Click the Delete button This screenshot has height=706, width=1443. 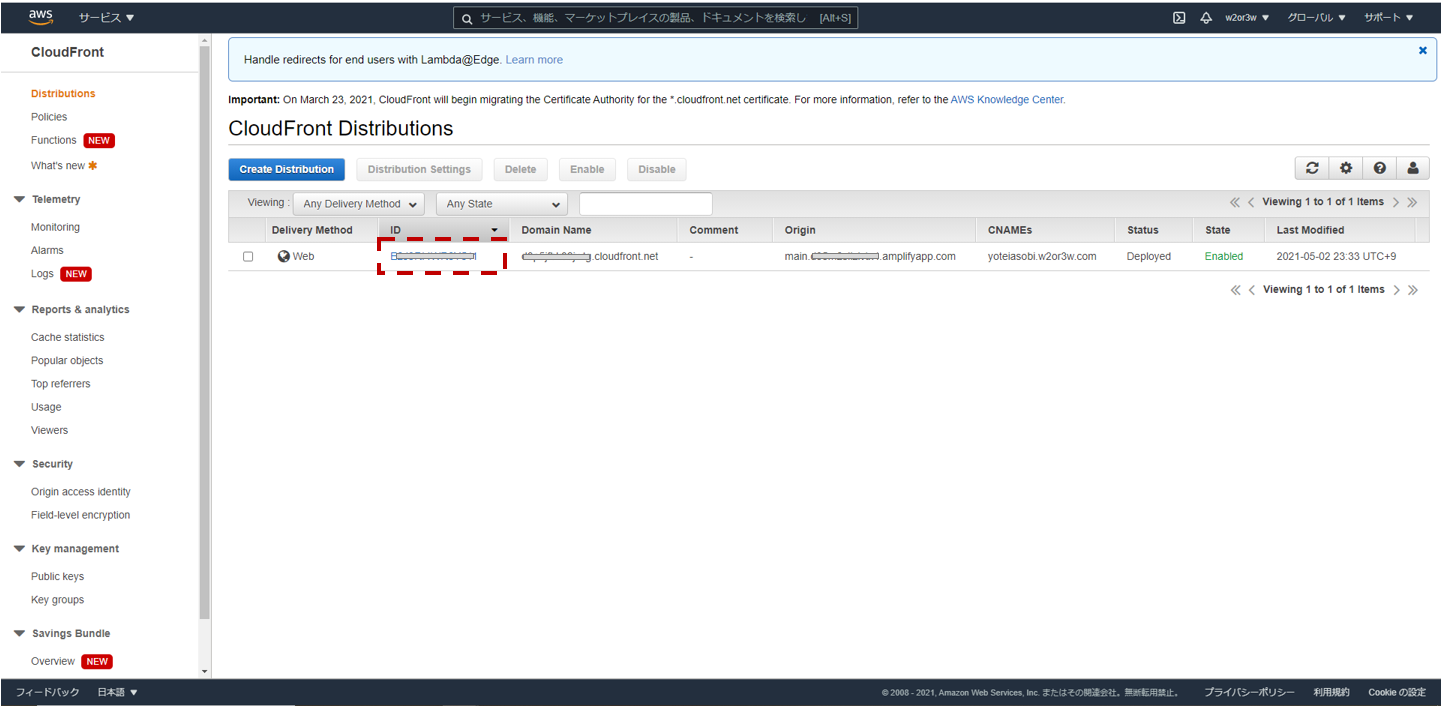520,169
